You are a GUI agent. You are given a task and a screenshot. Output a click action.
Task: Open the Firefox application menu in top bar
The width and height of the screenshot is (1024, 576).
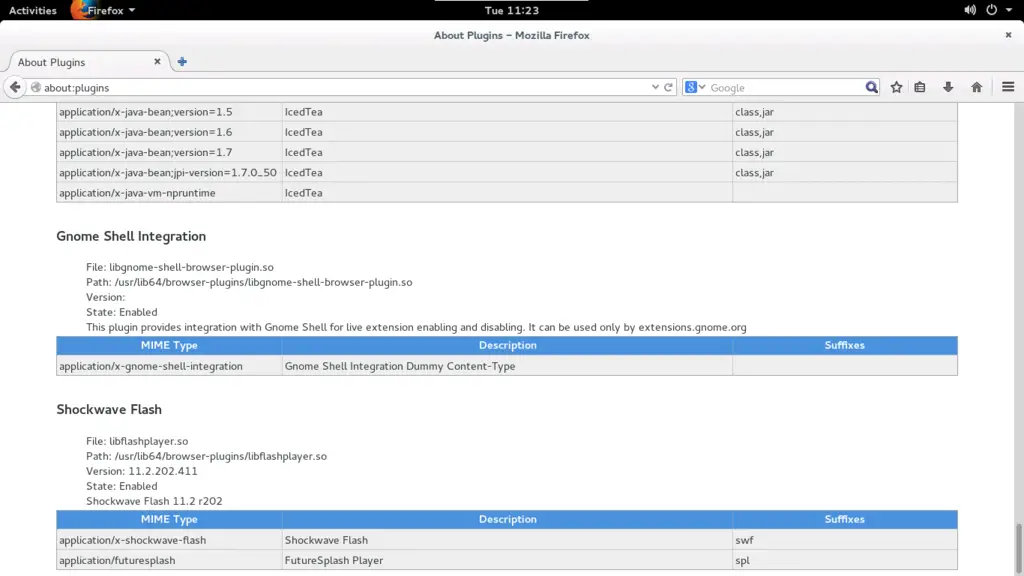(x=103, y=10)
